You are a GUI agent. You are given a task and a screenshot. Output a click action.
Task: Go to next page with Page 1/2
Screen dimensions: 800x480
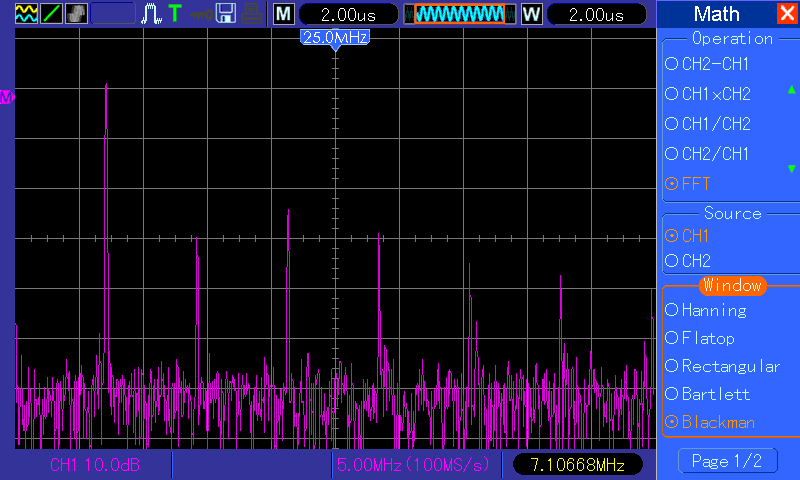point(727,461)
